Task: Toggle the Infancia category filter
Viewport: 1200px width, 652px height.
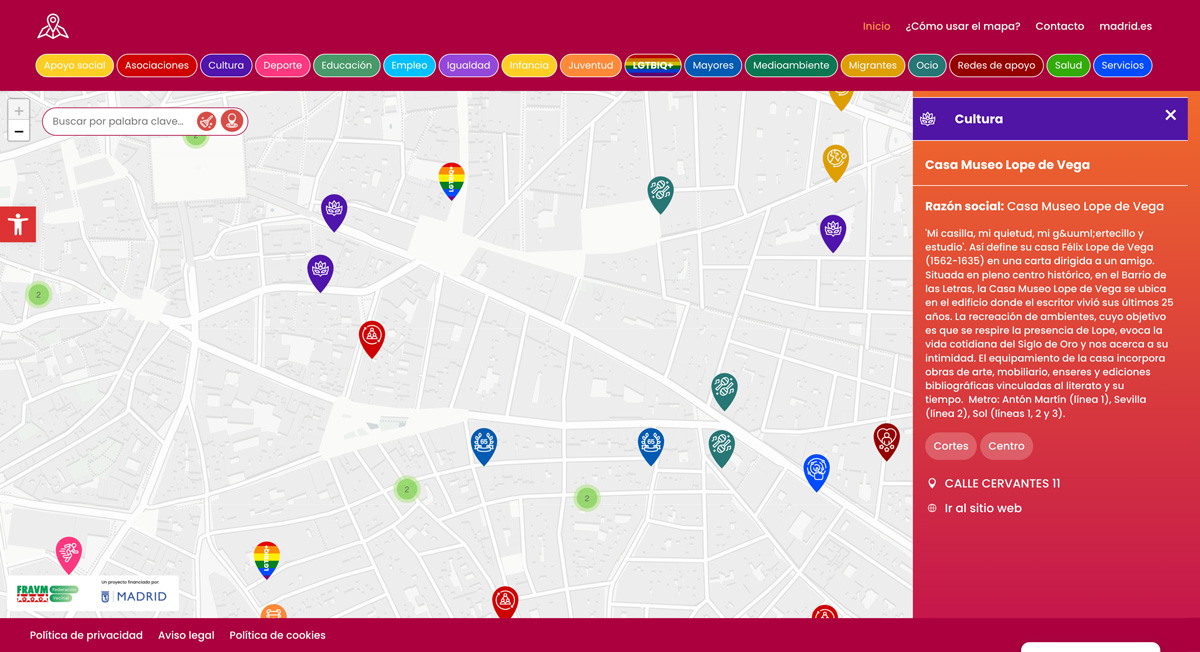Action: click(529, 65)
